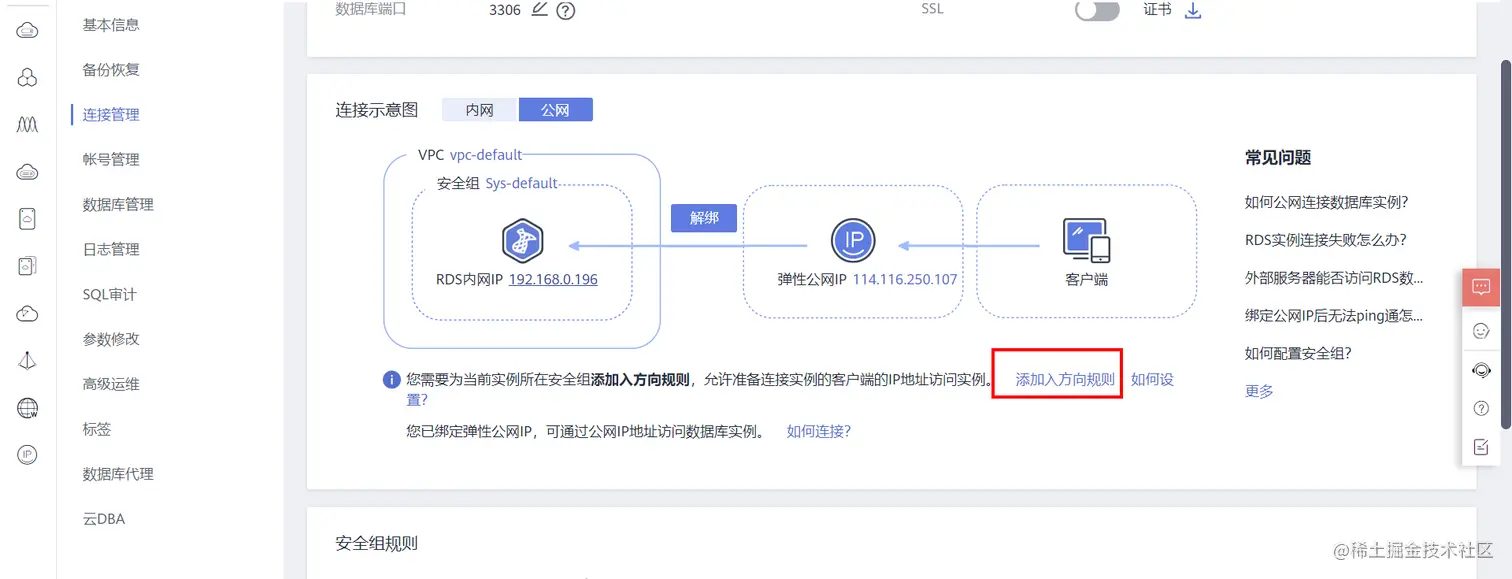This screenshot has height=579, width=1512.
Task: Click the wave peaks icon in the left rail
Action: click(28, 125)
